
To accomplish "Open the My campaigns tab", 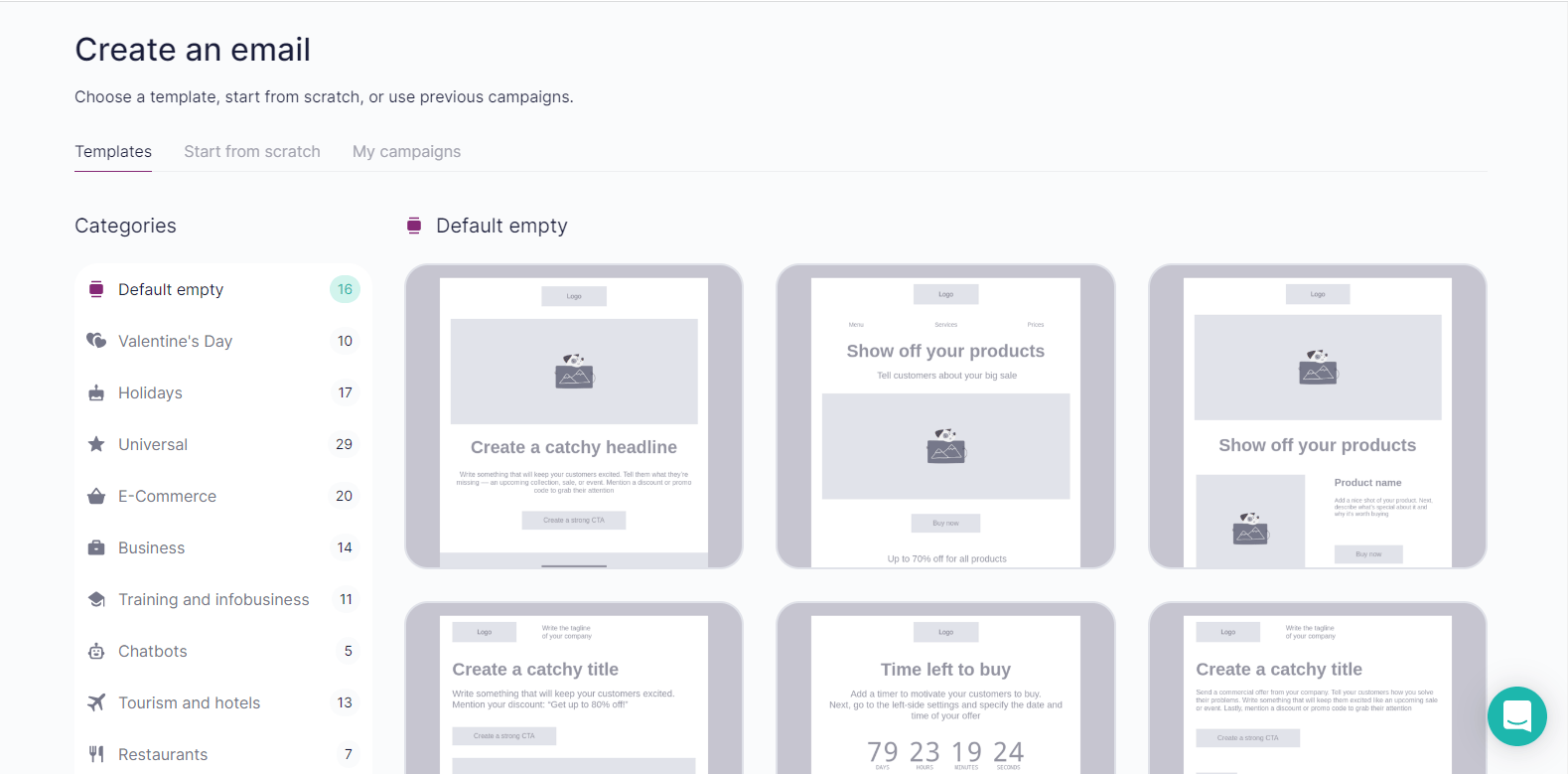I will click(x=406, y=151).
